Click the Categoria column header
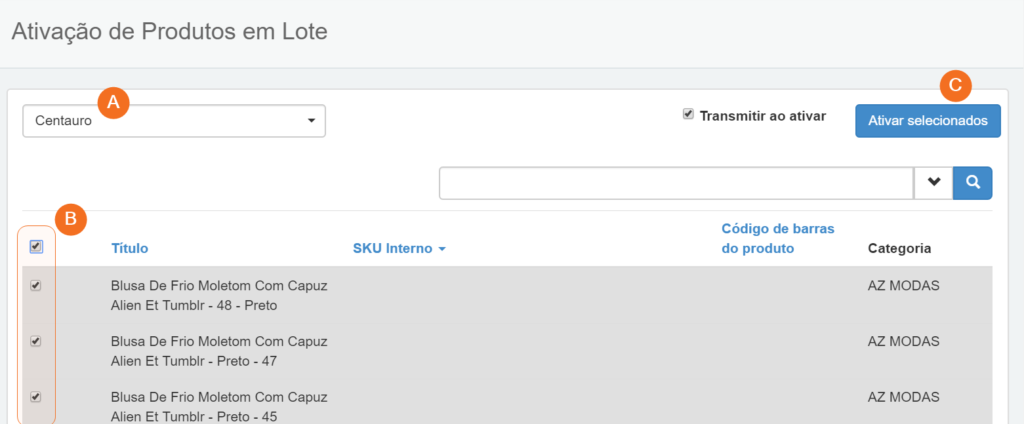The width and height of the screenshot is (1024, 424). (899, 248)
